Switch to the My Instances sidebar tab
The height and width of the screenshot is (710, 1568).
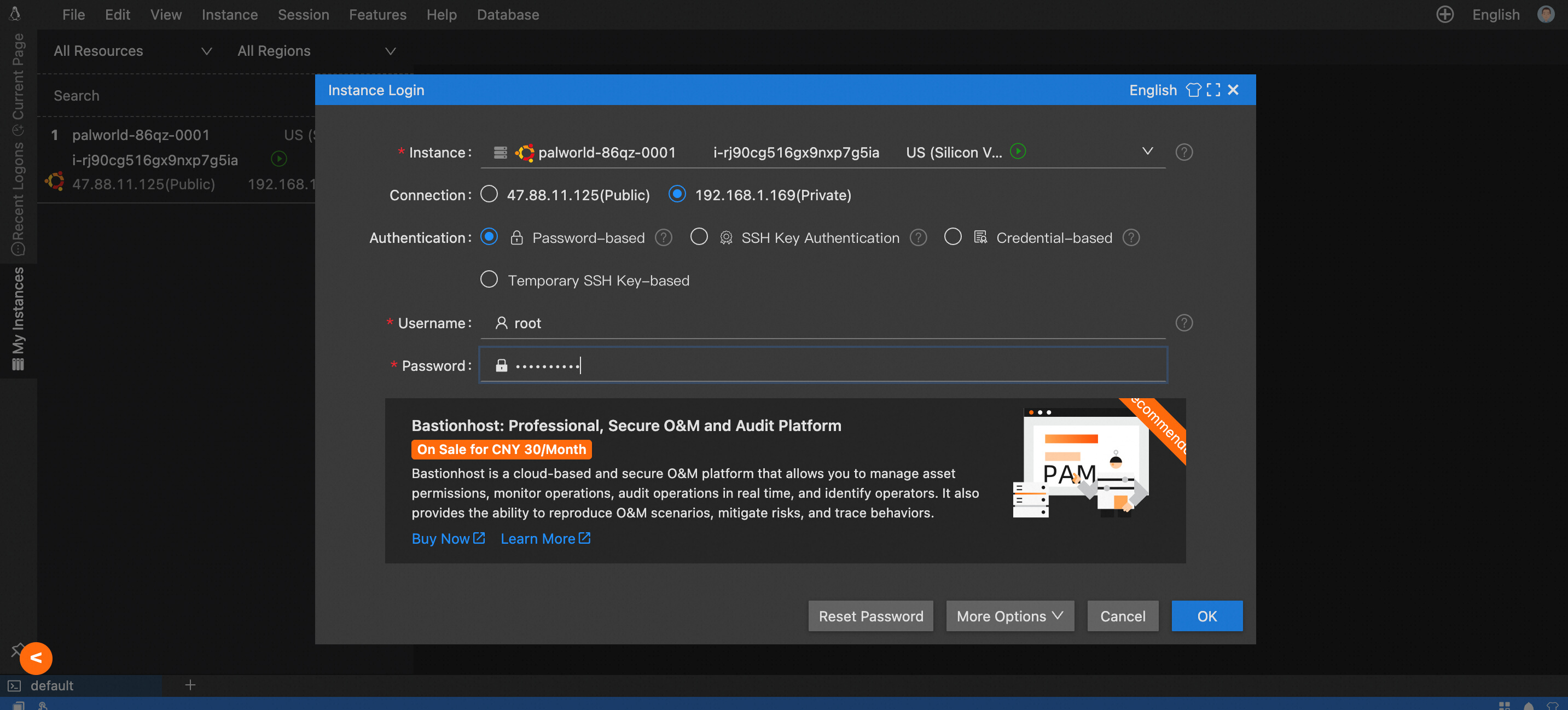(18, 319)
